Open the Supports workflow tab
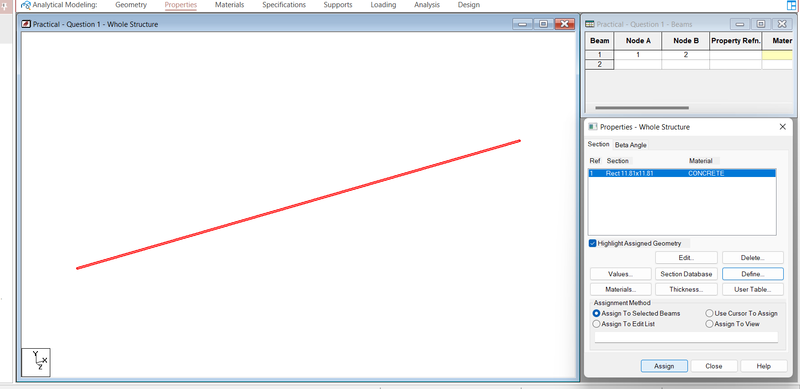 point(338,5)
